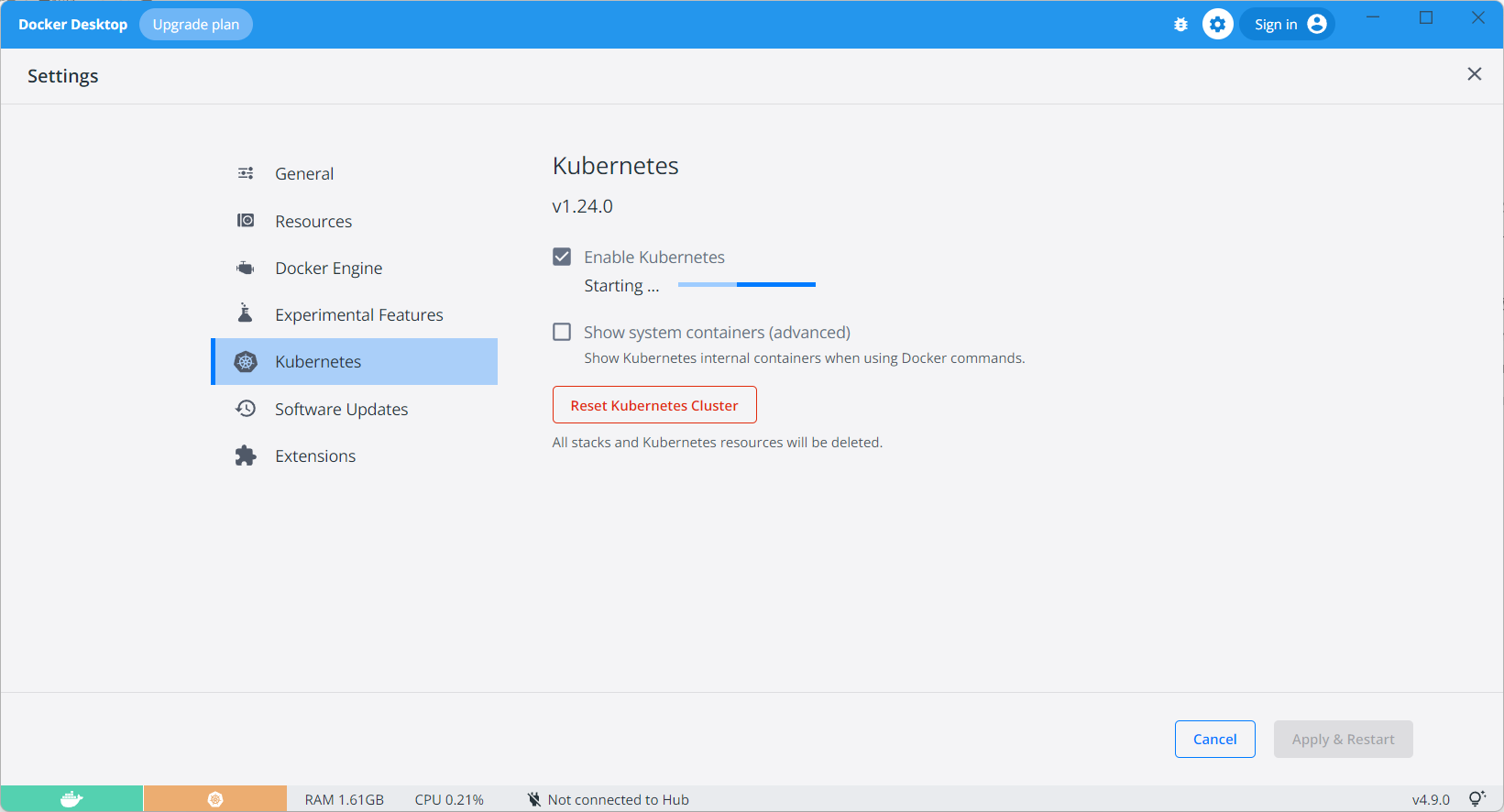The height and width of the screenshot is (812, 1504).
Task: Click the green Docker whale status icon
Action: tap(71, 799)
